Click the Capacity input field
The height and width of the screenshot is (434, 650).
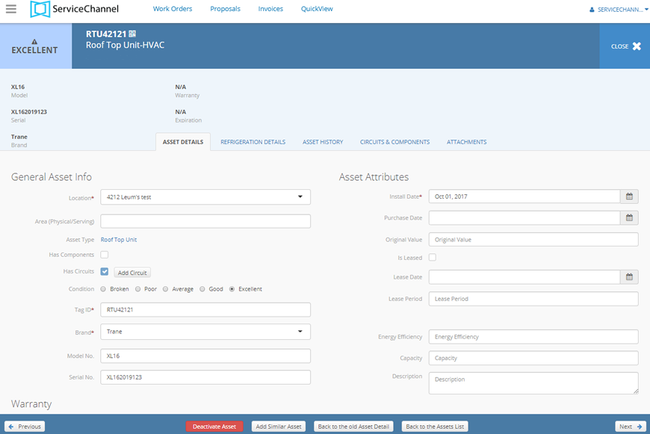point(534,358)
